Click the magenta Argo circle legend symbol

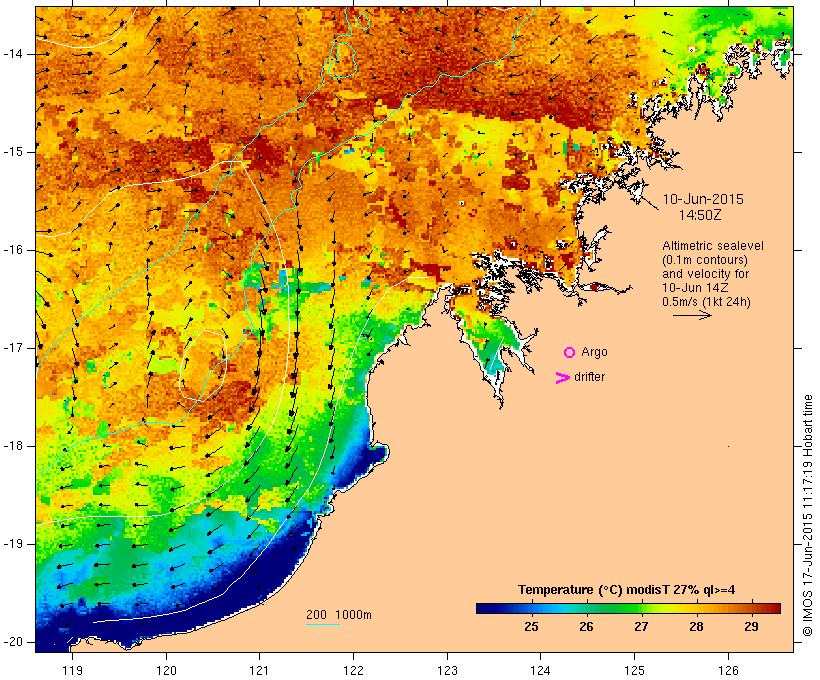point(570,353)
